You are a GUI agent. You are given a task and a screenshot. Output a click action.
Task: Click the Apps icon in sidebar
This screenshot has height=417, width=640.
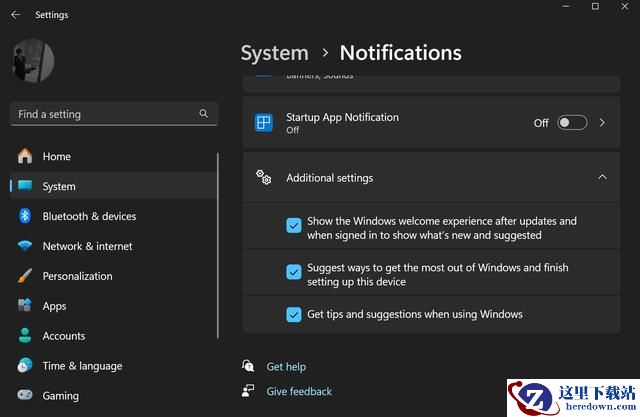point(25,305)
